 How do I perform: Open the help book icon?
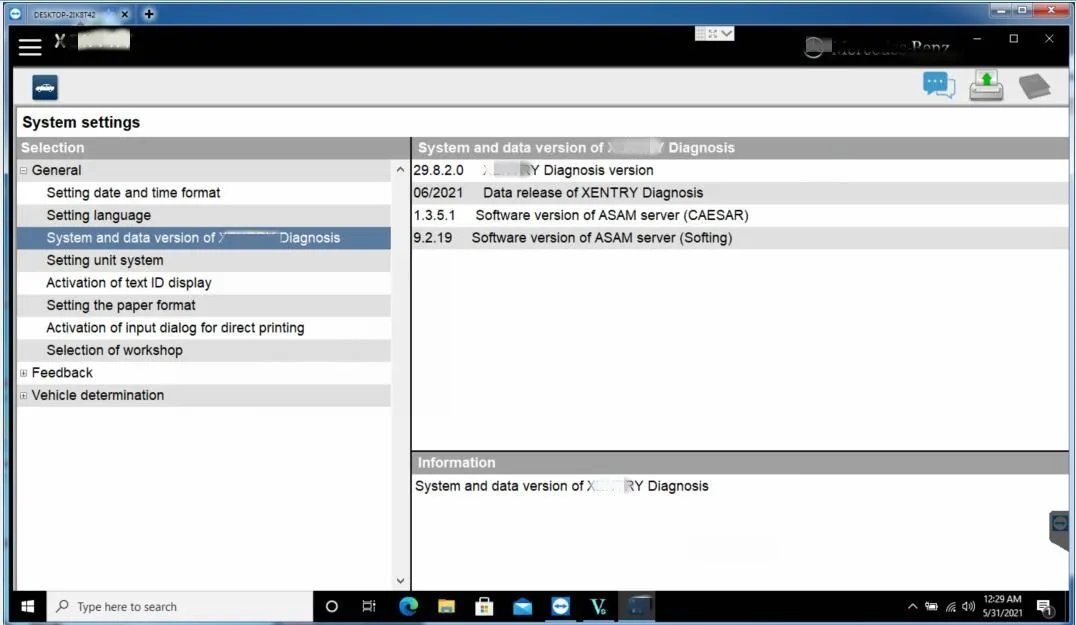coord(1035,86)
